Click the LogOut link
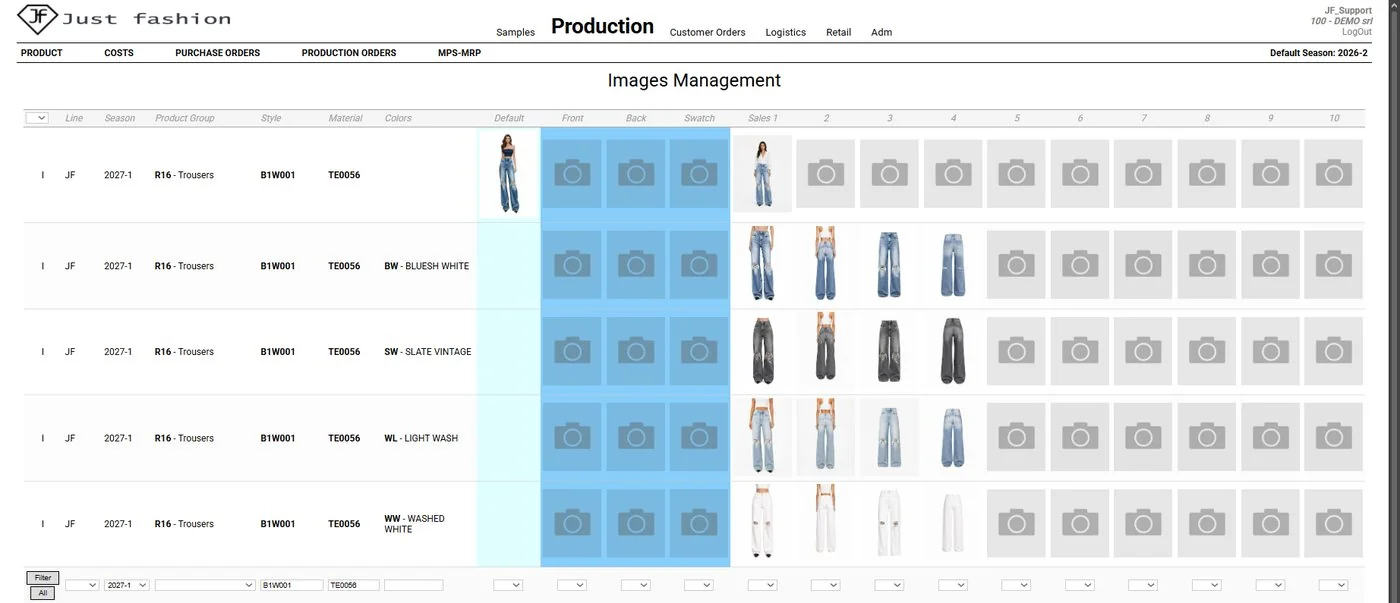Viewport: 1400px width, 603px height. coord(1357,32)
